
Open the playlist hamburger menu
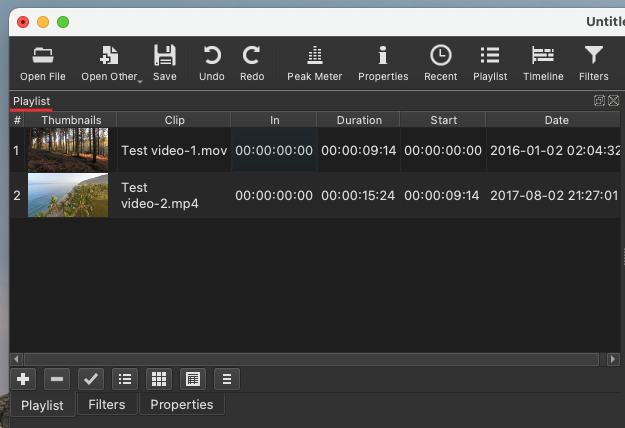(227, 379)
